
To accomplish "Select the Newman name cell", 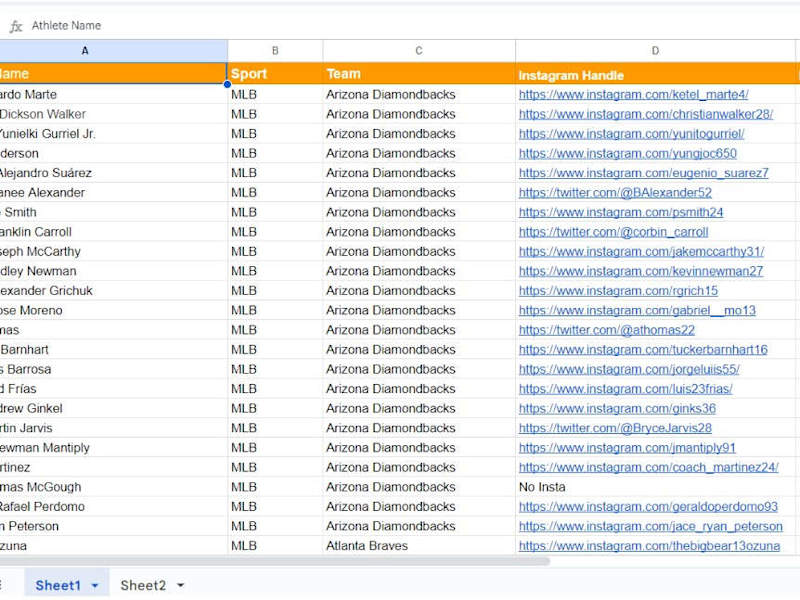I will point(113,271).
